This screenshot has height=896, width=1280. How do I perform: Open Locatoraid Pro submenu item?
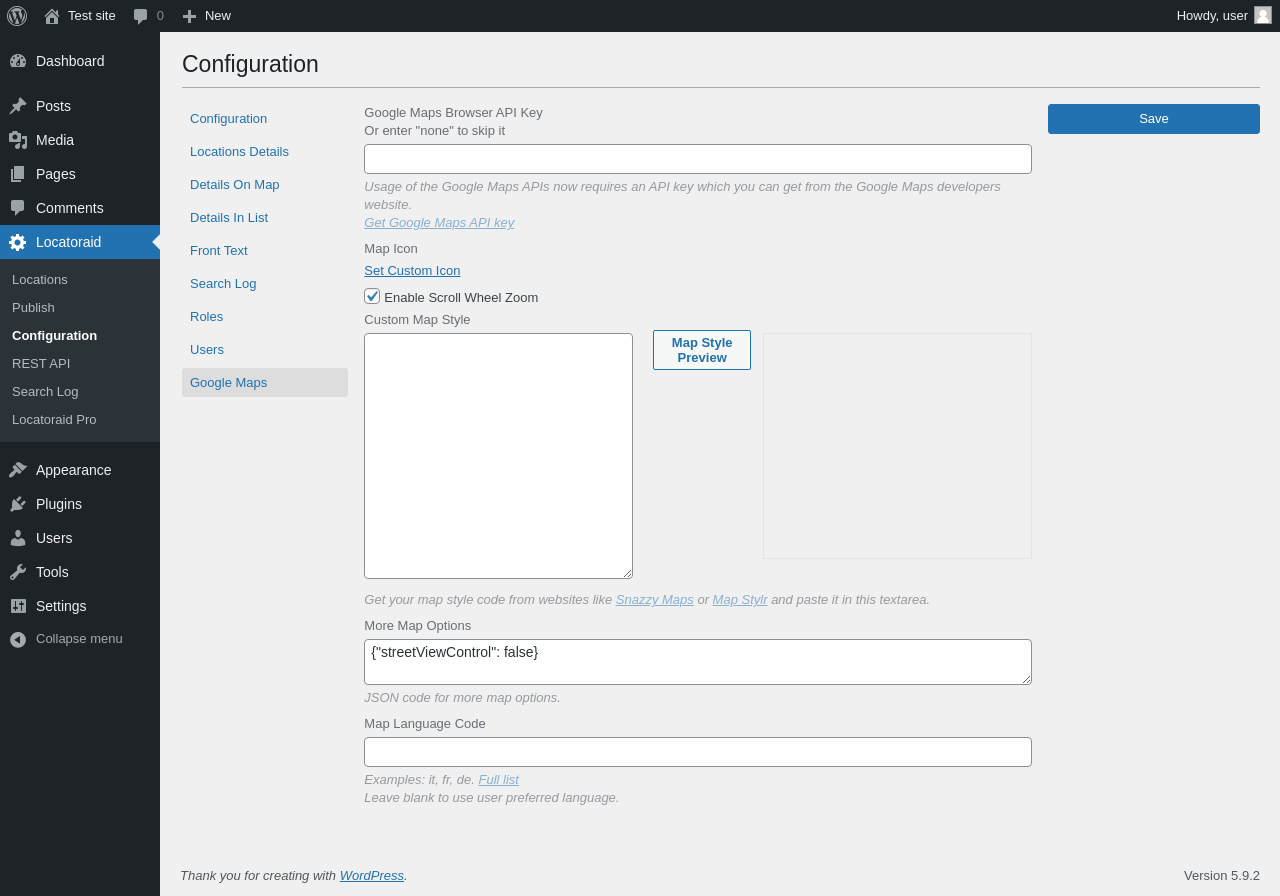tap(54, 419)
